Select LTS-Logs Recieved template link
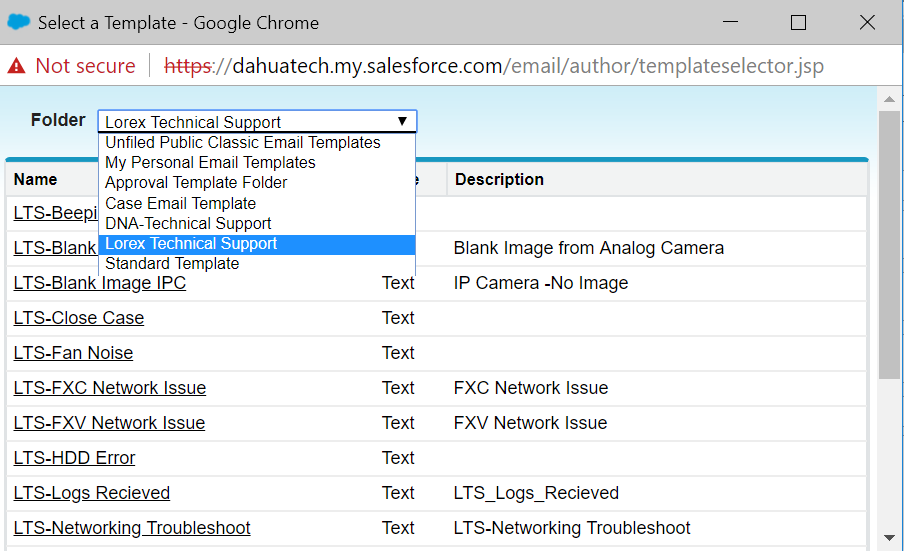Viewport: 904px width, 551px height. 91,493
